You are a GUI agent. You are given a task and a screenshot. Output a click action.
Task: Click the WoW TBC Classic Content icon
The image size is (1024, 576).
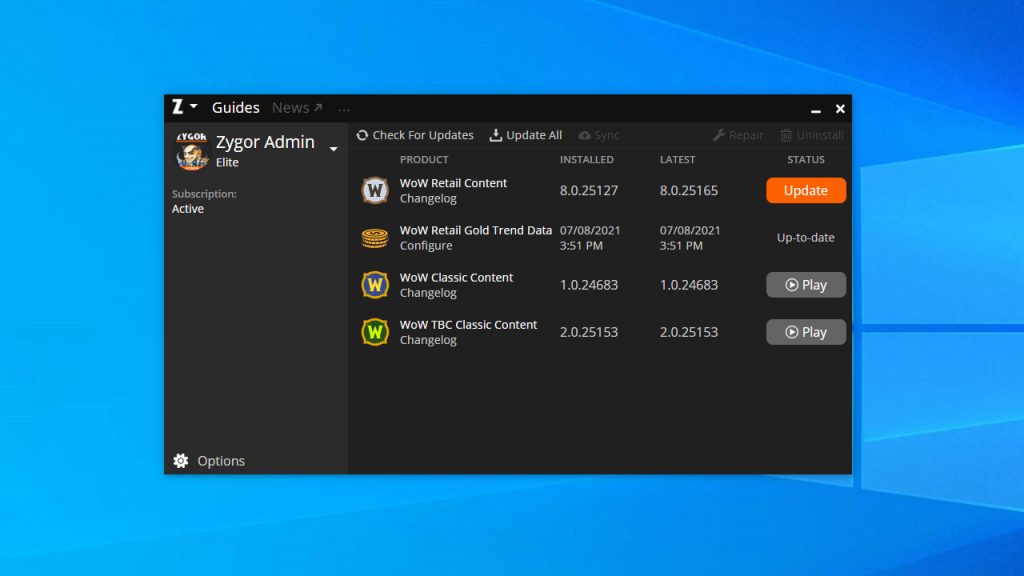(x=375, y=332)
